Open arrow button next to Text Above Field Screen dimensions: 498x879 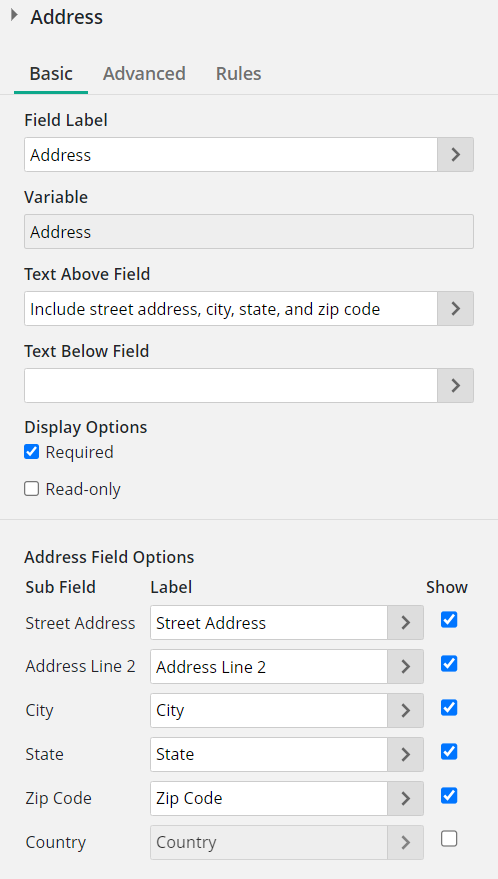pyautogui.click(x=455, y=308)
